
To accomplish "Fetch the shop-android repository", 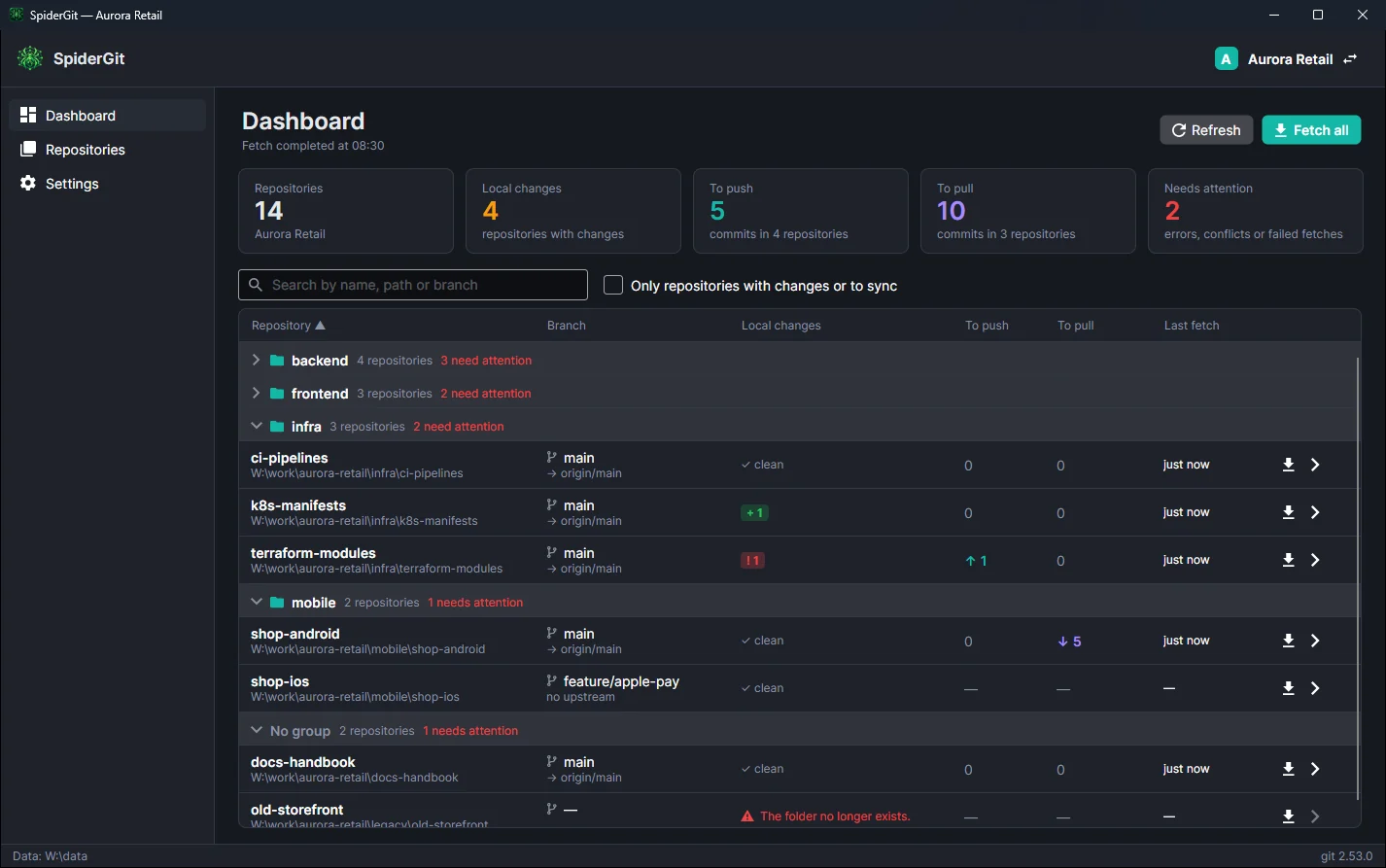I will (x=1288, y=641).
